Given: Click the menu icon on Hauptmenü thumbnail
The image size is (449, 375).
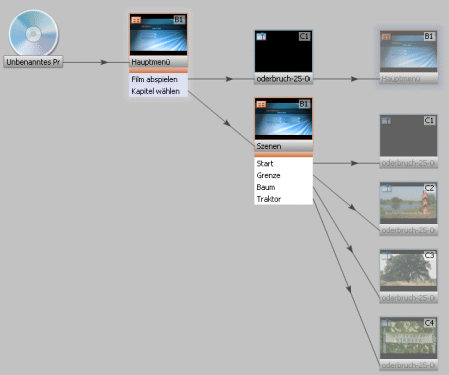Looking at the screenshot, I should [136, 20].
